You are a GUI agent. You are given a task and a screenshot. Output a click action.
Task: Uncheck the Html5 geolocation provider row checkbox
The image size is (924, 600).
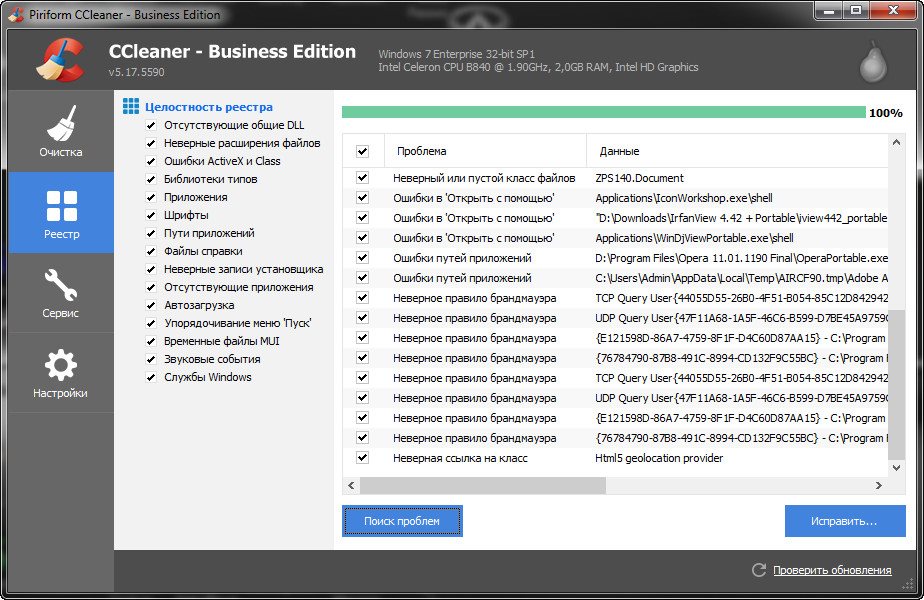362,457
